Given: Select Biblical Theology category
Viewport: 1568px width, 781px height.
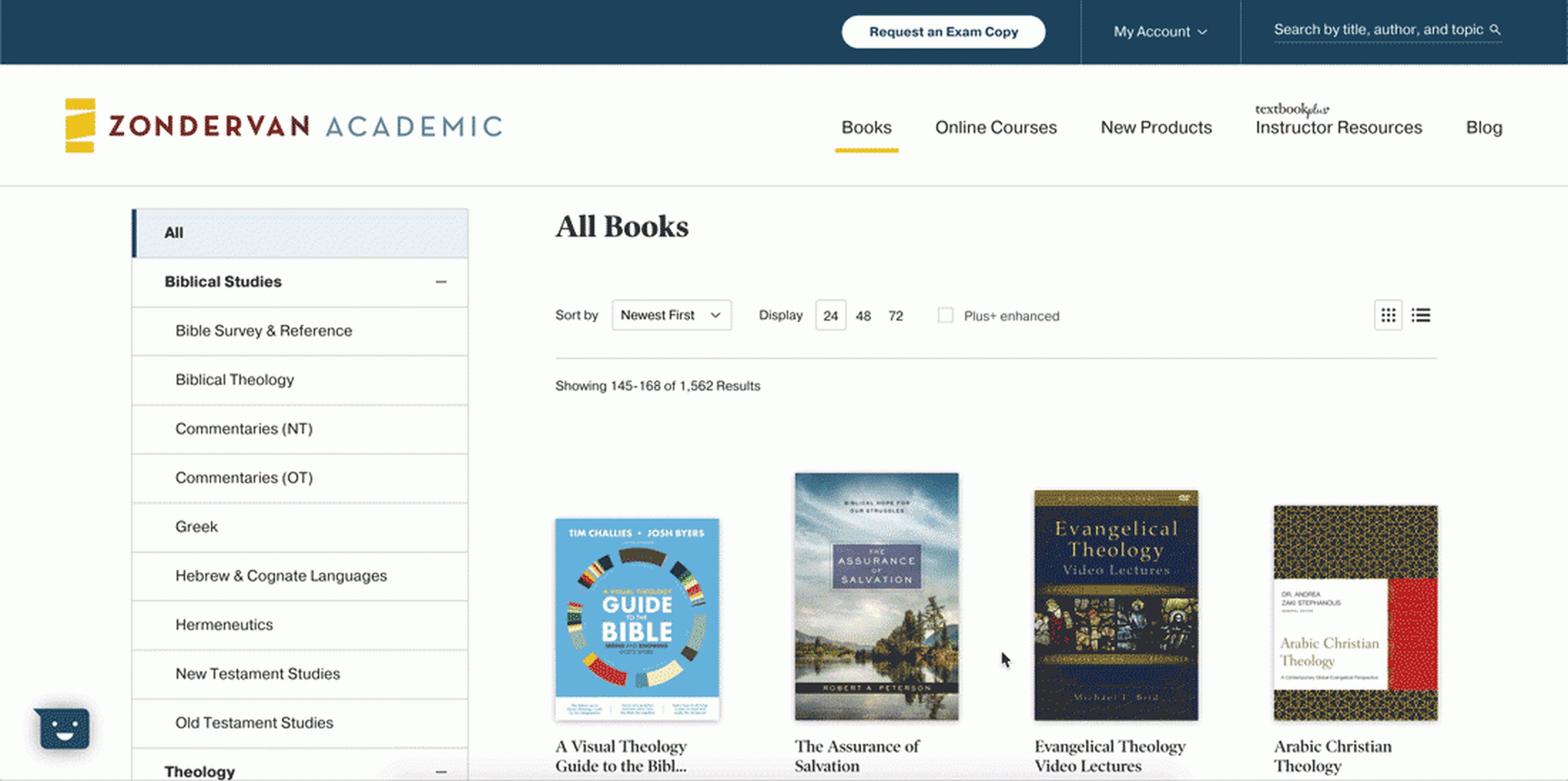Looking at the screenshot, I should pos(300,380).
